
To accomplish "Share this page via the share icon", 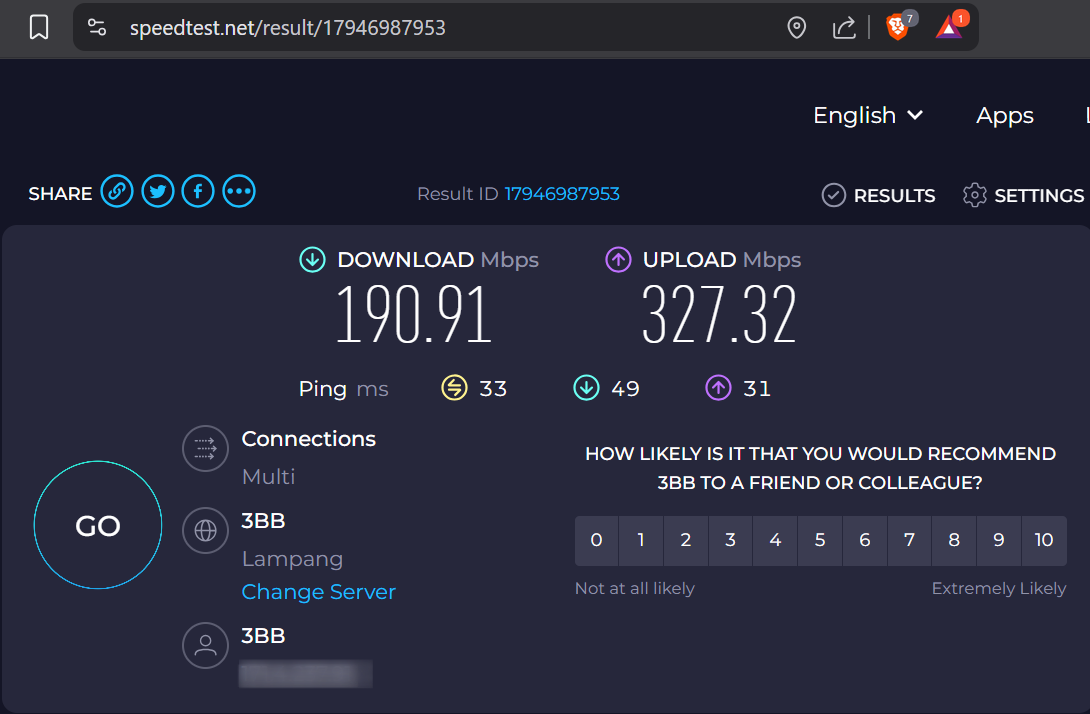I will [844, 28].
